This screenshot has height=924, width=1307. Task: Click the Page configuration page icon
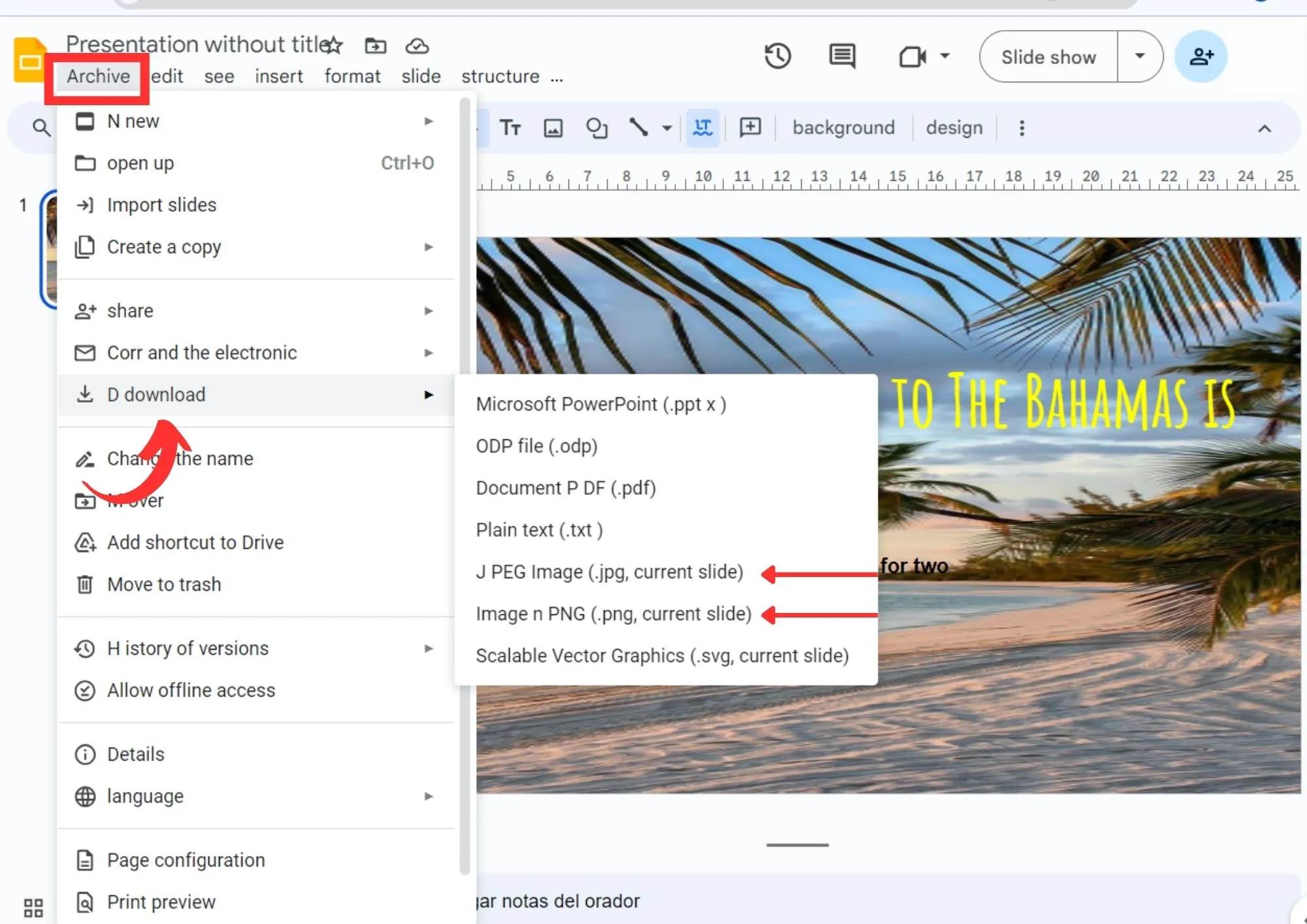[x=85, y=860]
